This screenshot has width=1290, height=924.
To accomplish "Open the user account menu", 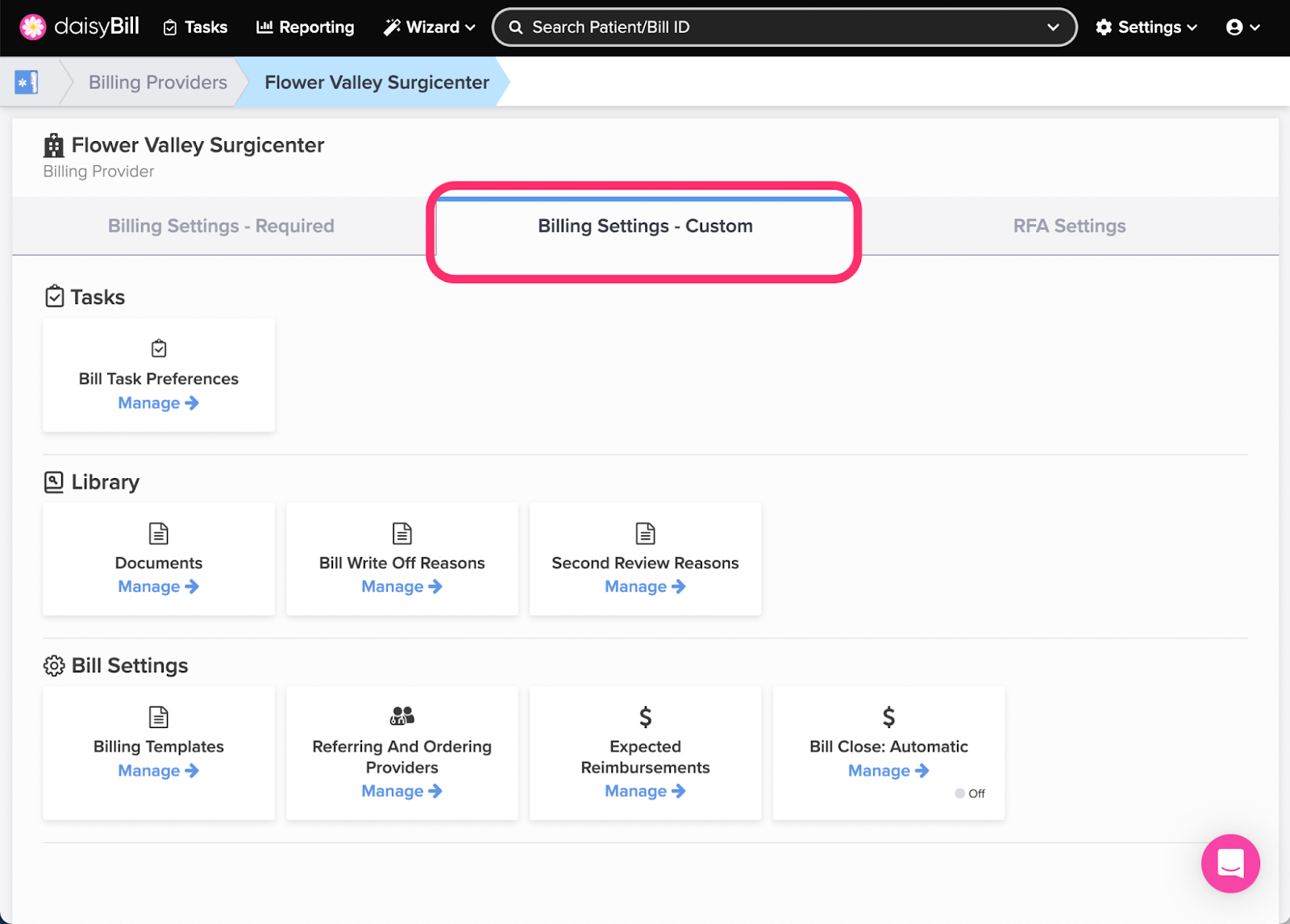I will (x=1242, y=27).
